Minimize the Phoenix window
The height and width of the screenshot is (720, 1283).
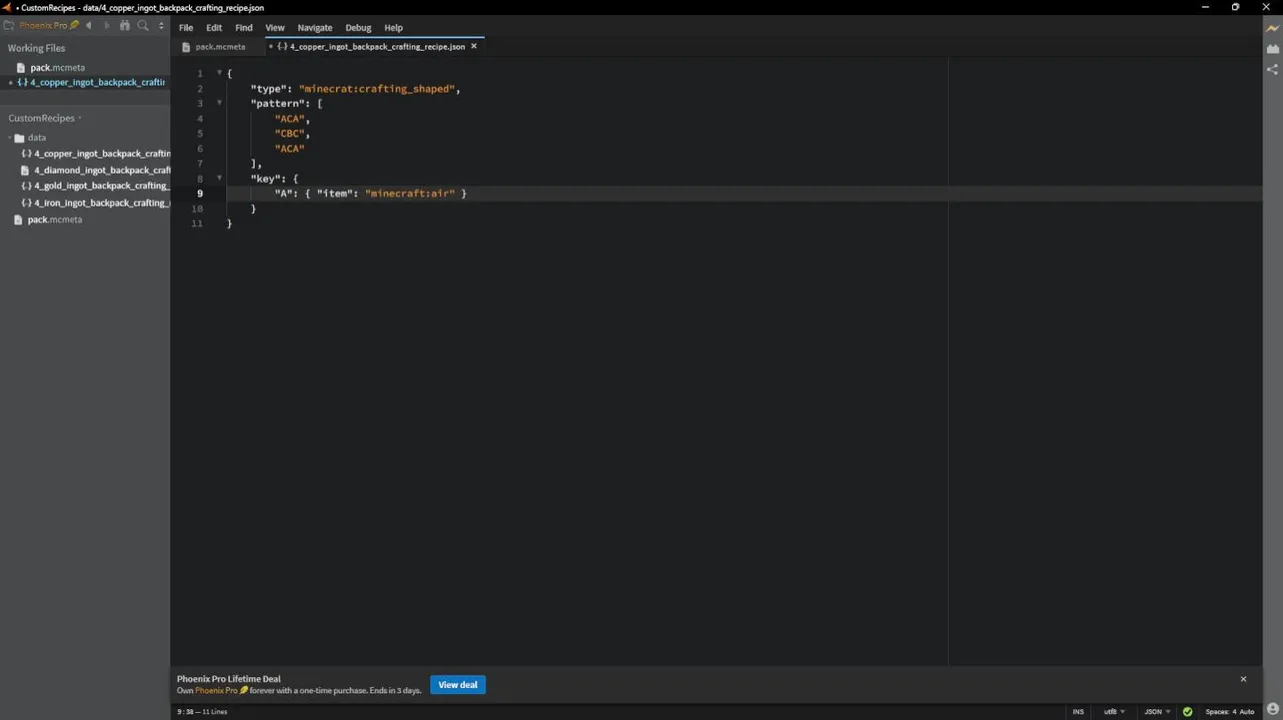coord(1206,7)
